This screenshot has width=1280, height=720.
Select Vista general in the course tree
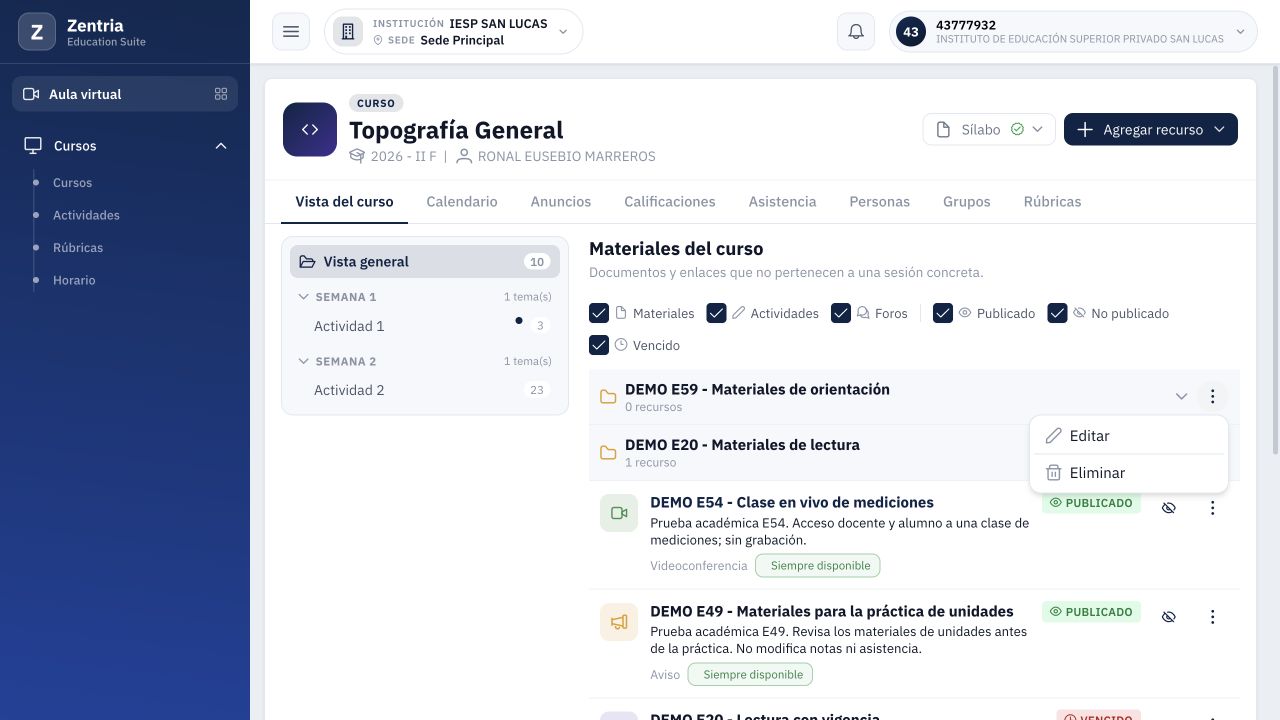pos(425,262)
